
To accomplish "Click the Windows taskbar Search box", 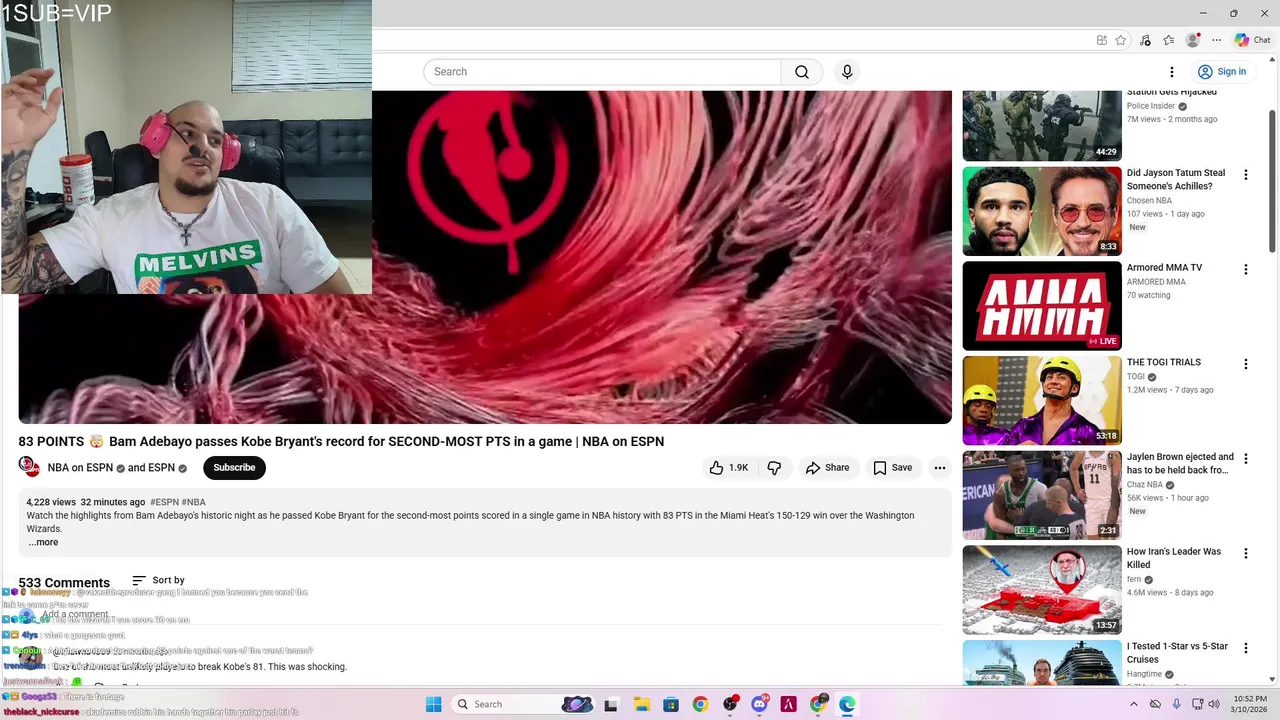I will coord(524,704).
